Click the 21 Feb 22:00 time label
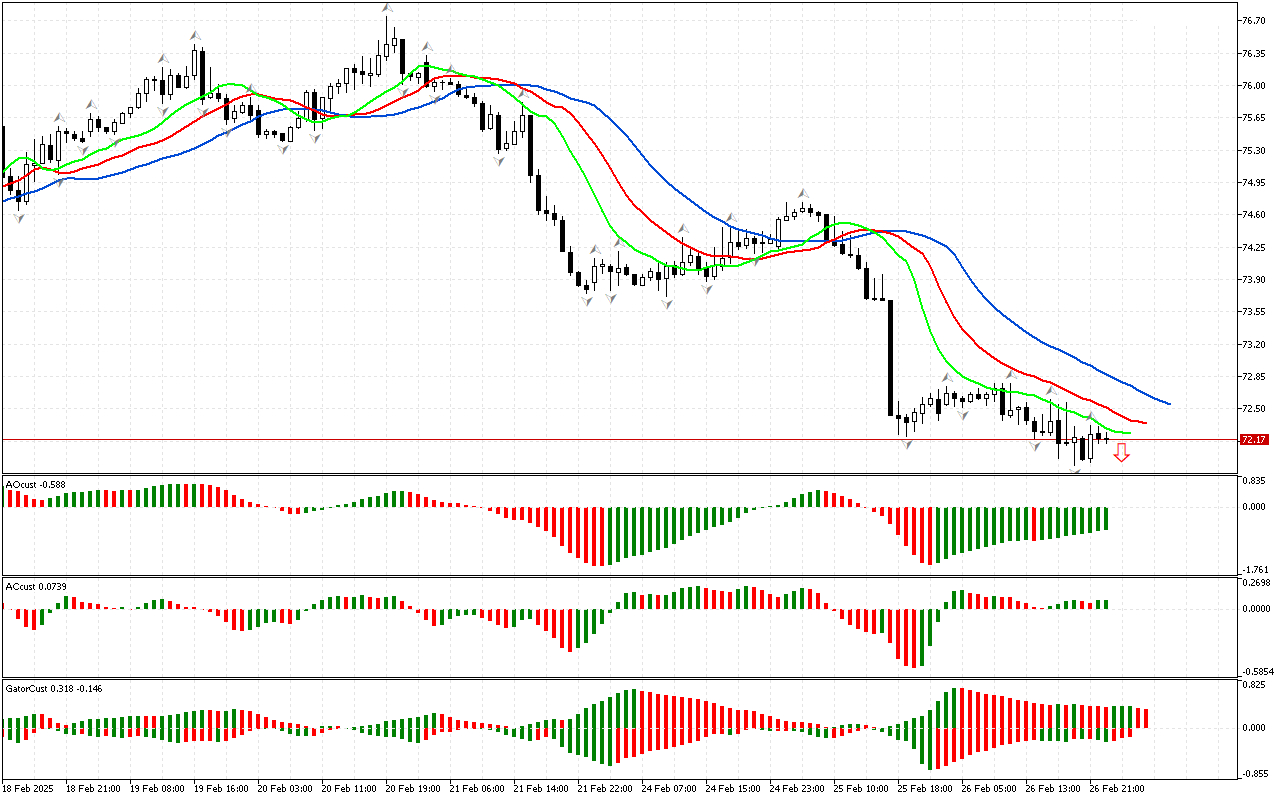1280x800 pixels. pos(605,789)
